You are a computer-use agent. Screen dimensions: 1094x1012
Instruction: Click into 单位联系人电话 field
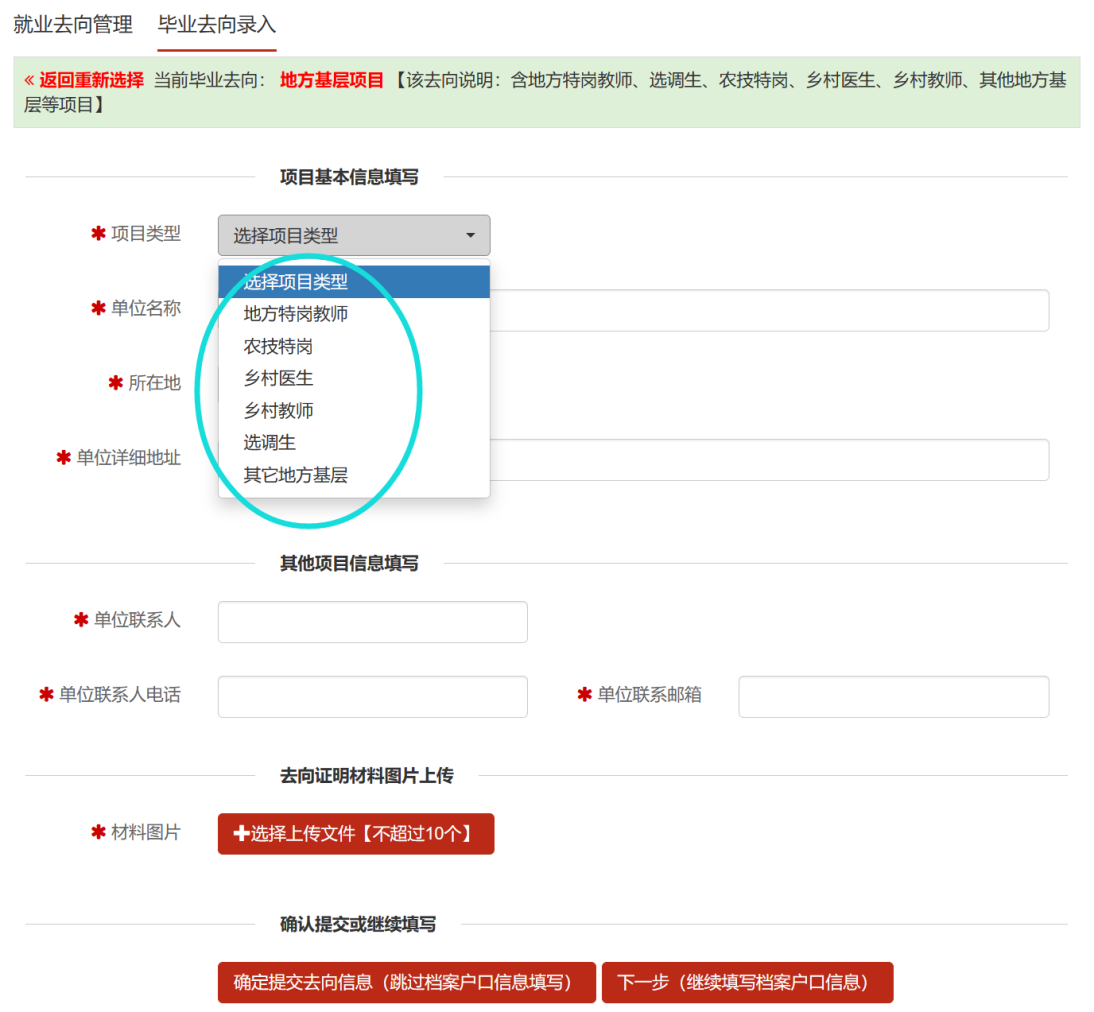point(373,697)
